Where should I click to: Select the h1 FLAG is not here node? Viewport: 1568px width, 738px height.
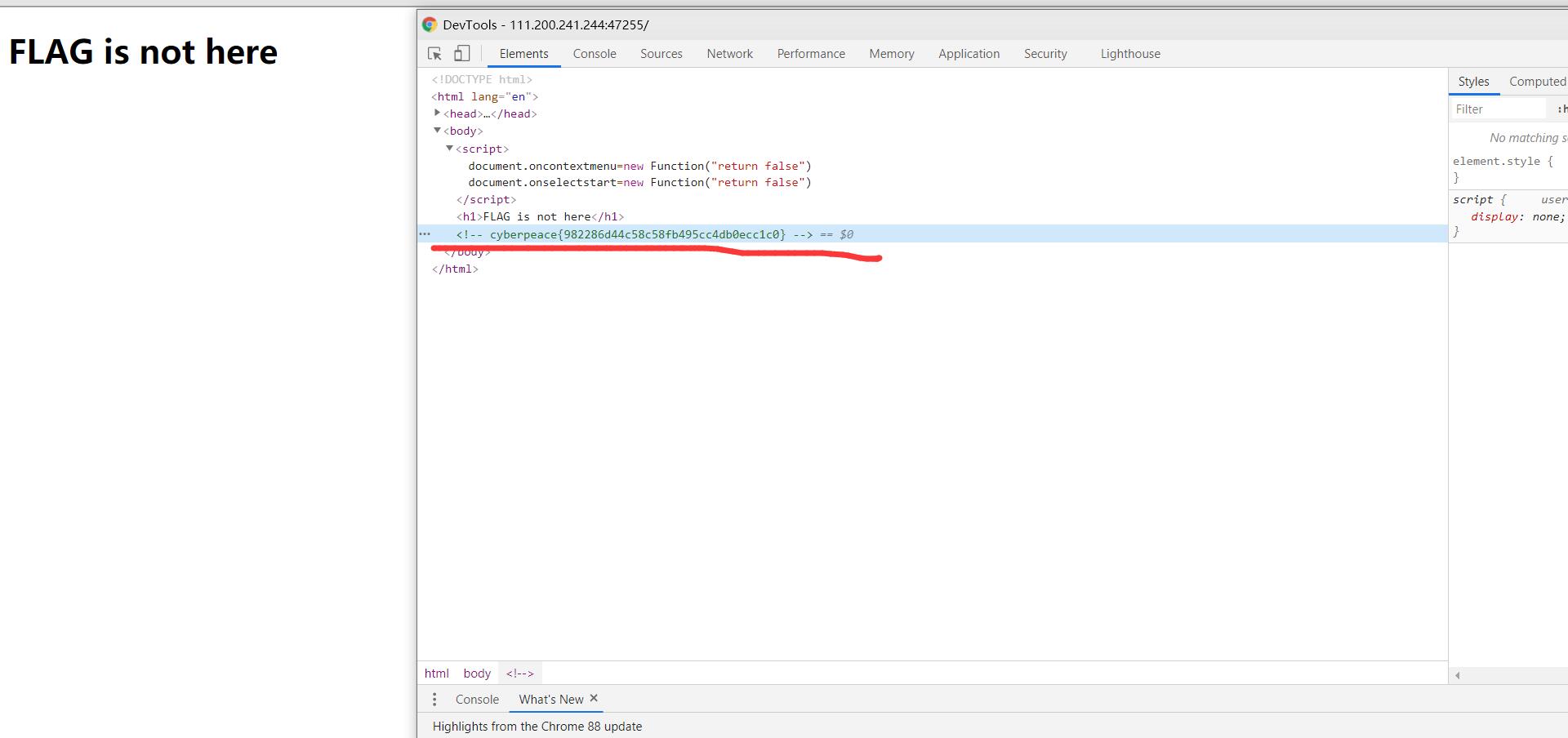click(x=540, y=216)
